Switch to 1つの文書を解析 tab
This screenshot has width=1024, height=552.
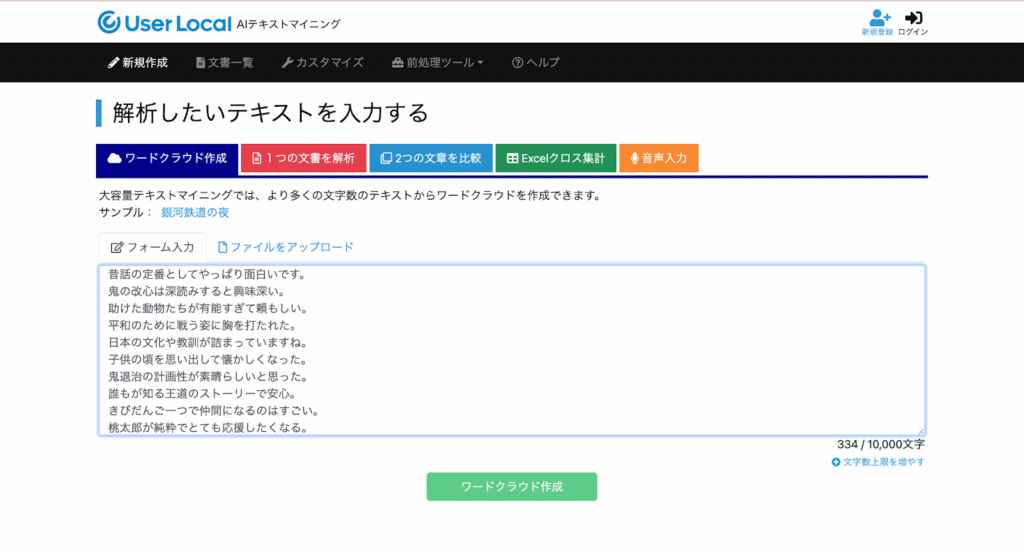(303, 158)
